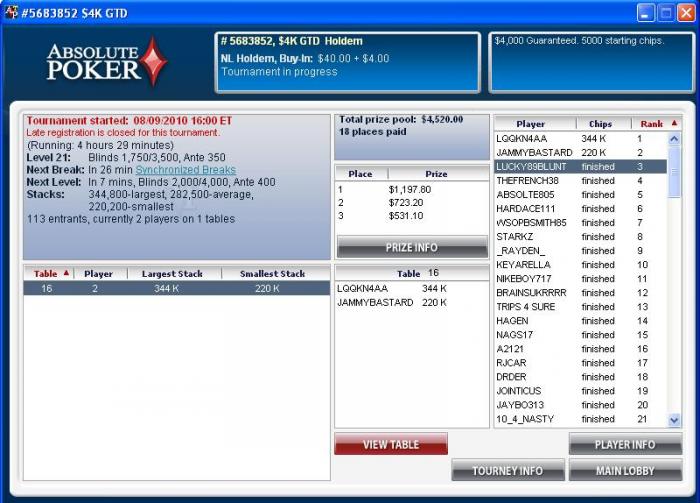Click the Tournament started date line
This screenshot has width=700, height=503.
click(129, 121)
